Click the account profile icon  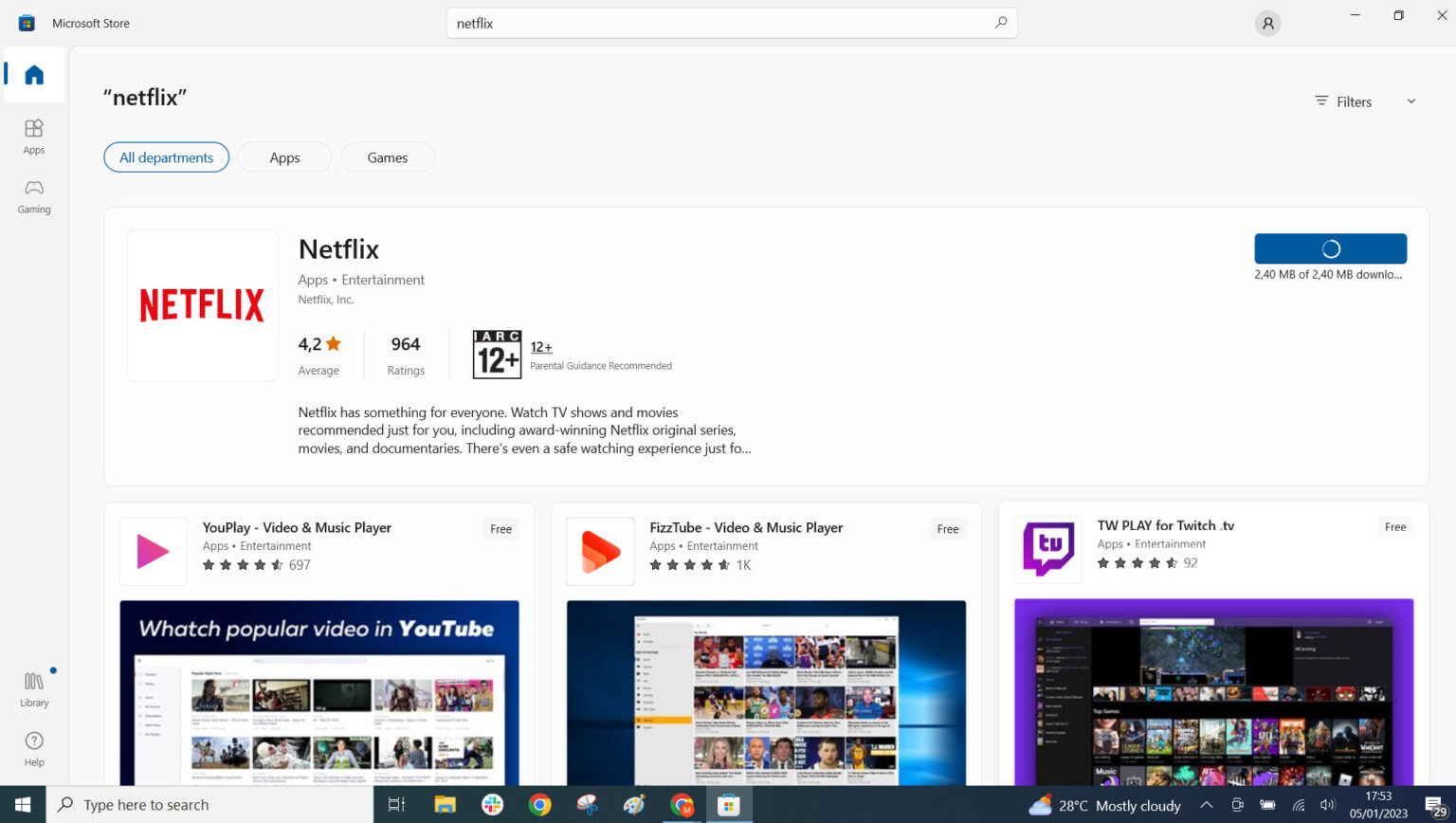coord(1267,23)
